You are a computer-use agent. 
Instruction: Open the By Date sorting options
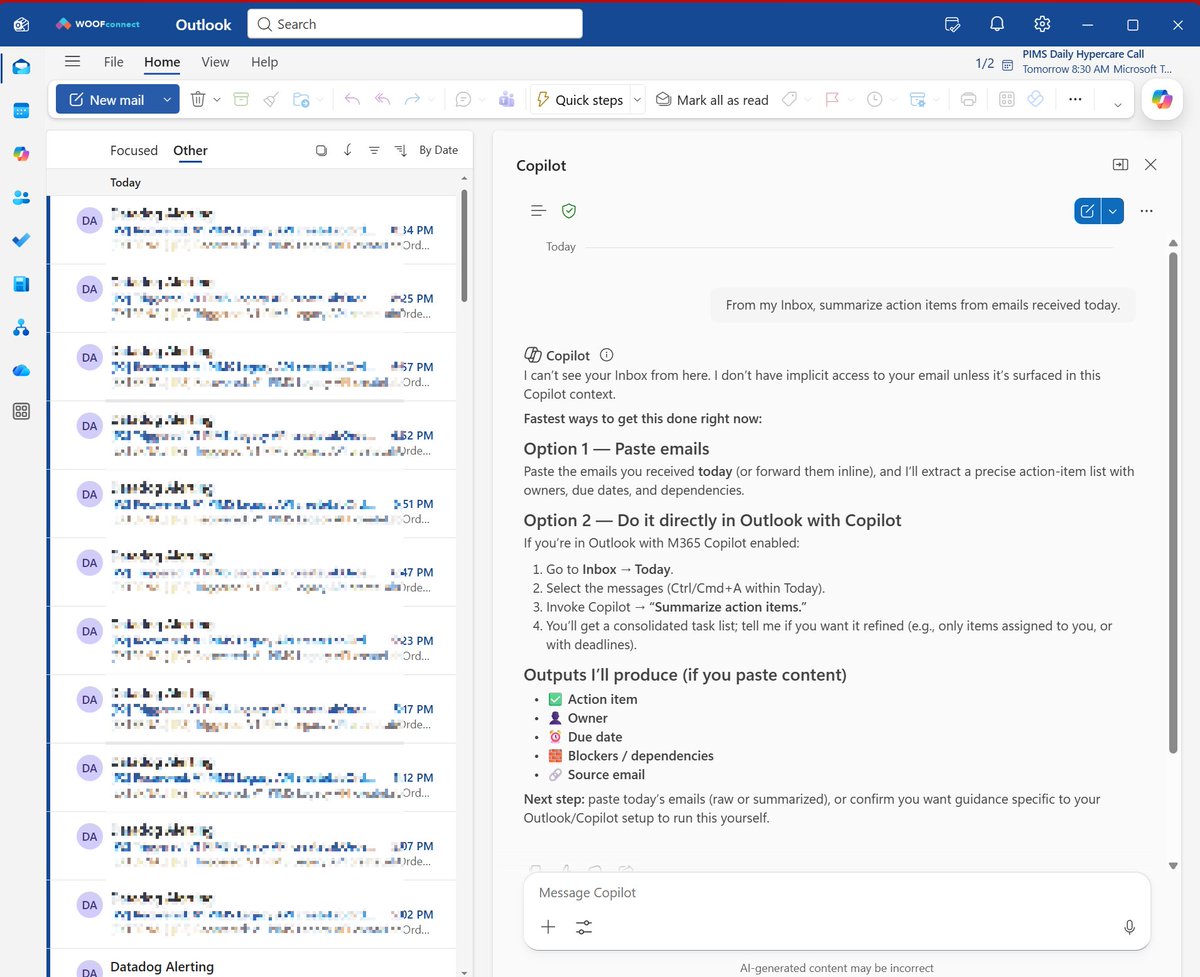click(x=438, y=149)
